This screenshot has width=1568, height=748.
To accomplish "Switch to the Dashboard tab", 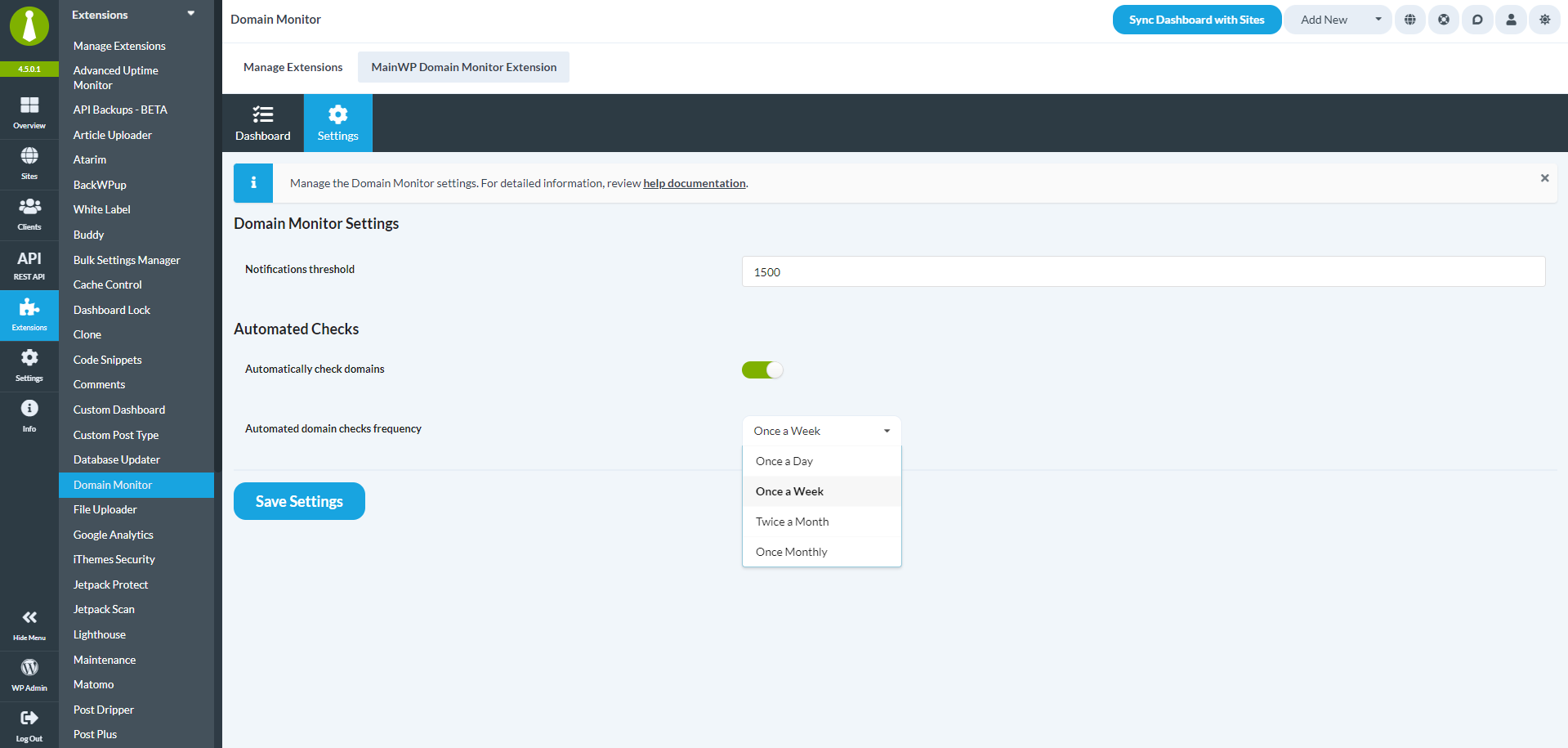I will tap(263, 123).
